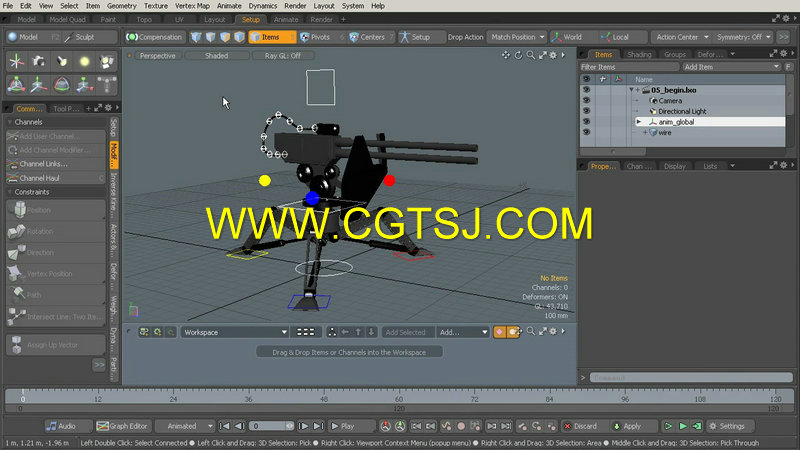Select the Scale tool icon
This screenshot has height=450, width=800.
(x=85, y=84)
